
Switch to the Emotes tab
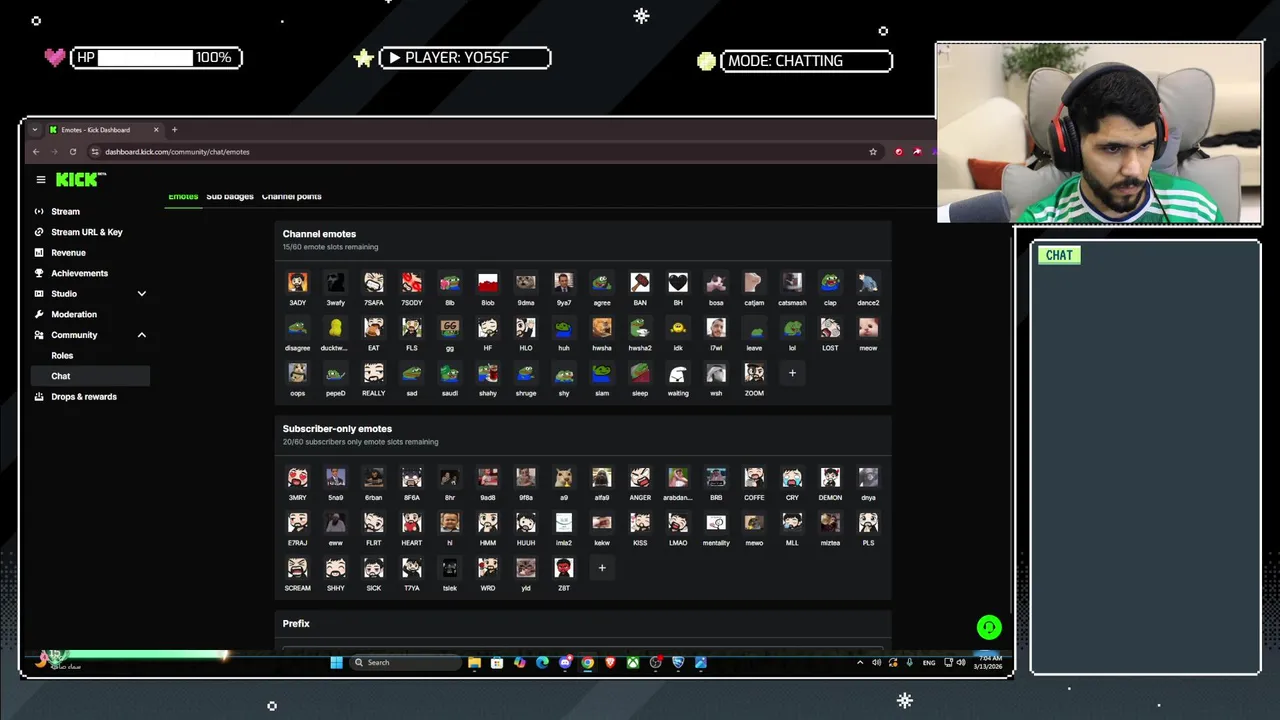183,196
